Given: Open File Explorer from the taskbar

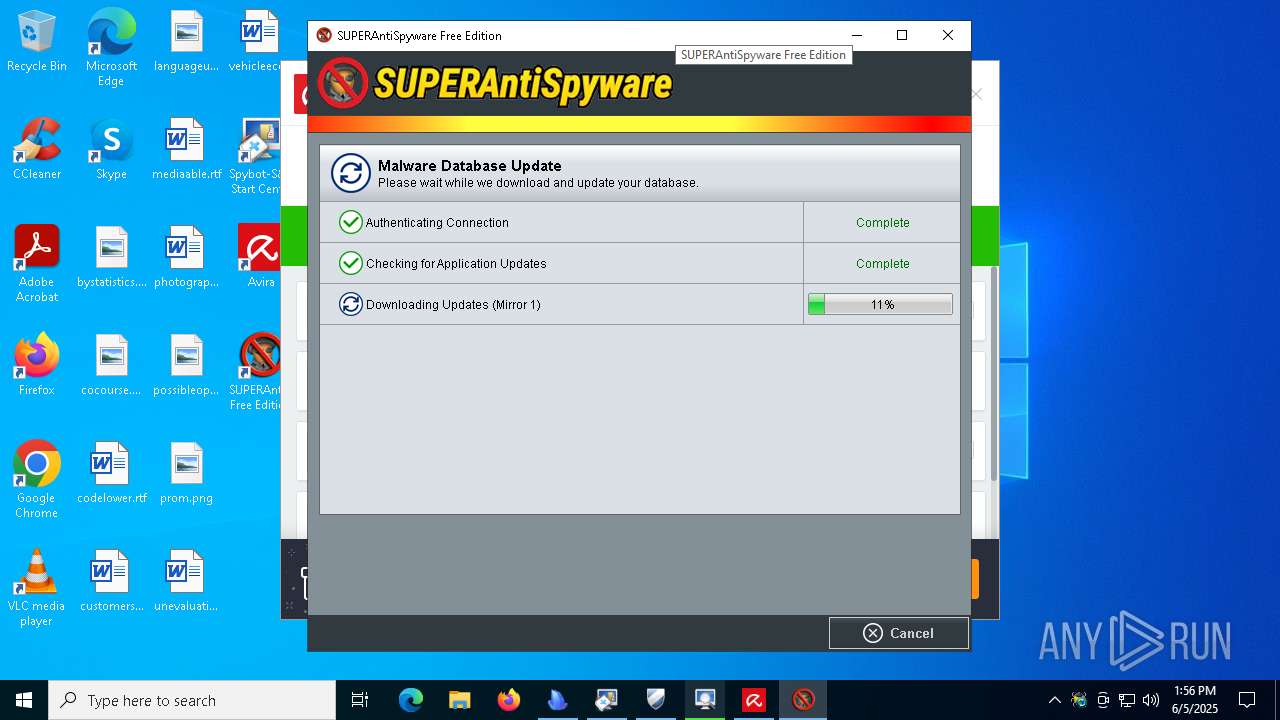Looking at the screenshot, I should pyautogui.click(x=459, y=700).
